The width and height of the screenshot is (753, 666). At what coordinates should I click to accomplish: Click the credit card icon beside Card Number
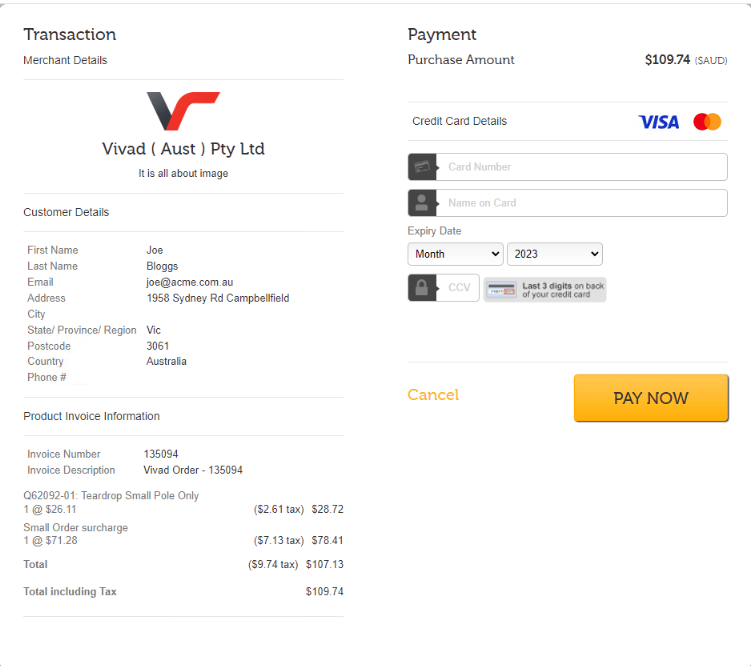click(422, 167)
